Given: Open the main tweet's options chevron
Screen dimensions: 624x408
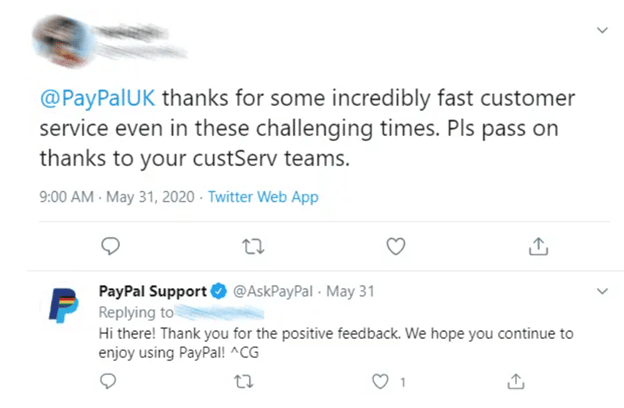Looking at the screenshot, I should pyautogui.click(x=601, y=31).
